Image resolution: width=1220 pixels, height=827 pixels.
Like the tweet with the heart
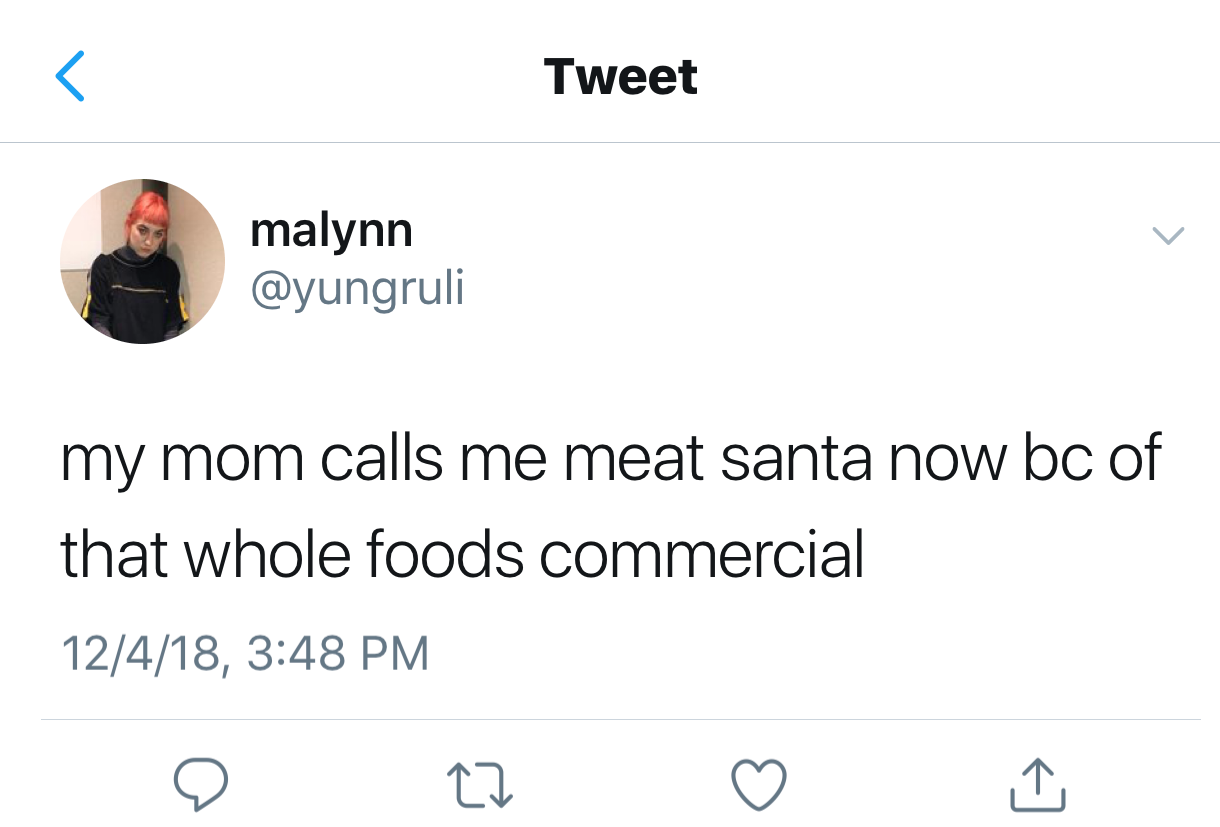click(x=760, y=785)
